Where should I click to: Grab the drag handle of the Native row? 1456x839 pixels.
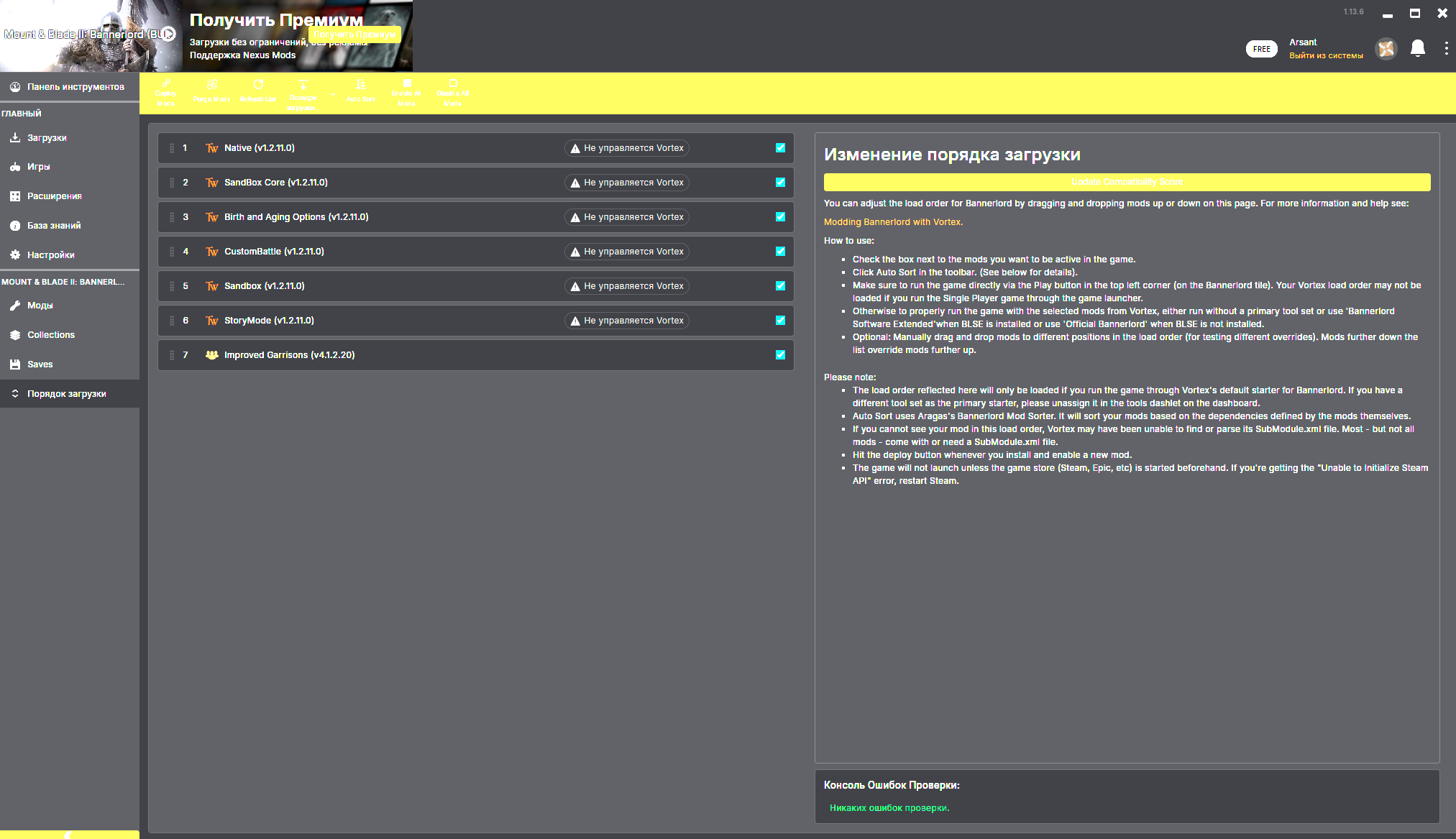[x=172, y=148]
